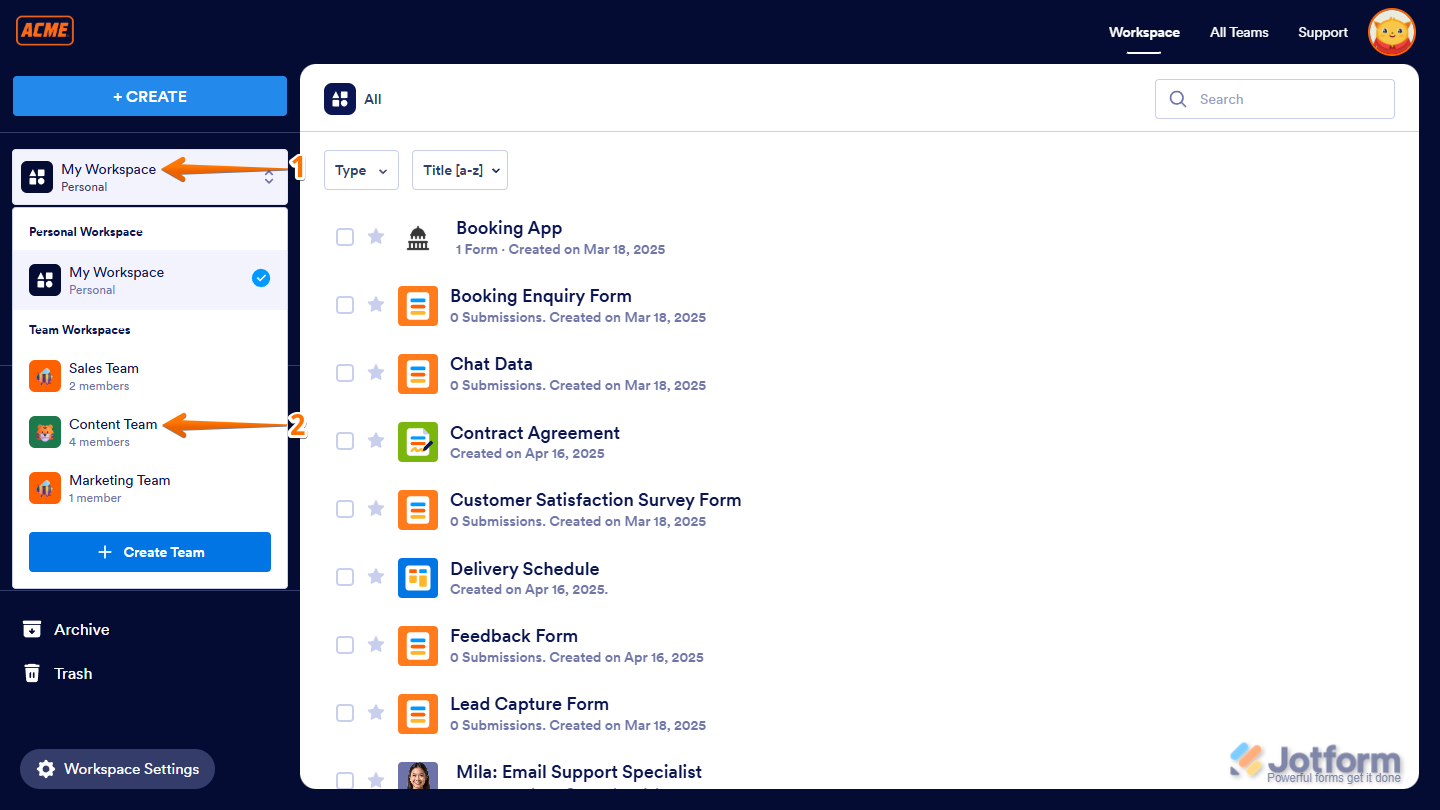Click the ACME logo

coord(44,30)
